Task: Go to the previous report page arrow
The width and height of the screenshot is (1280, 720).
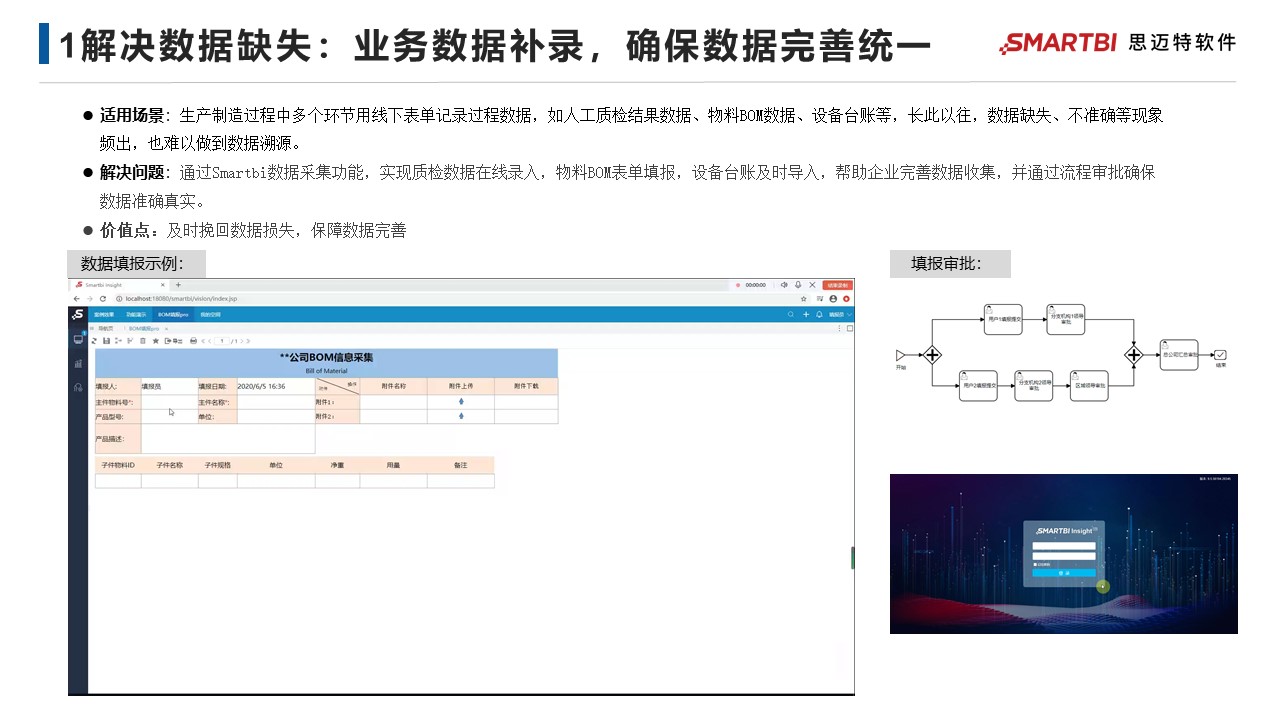Action: 210,341
